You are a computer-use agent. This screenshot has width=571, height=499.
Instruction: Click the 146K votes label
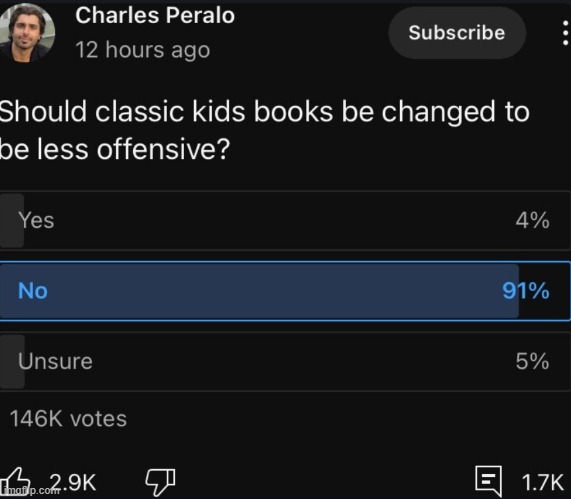[x=68, y=419]
